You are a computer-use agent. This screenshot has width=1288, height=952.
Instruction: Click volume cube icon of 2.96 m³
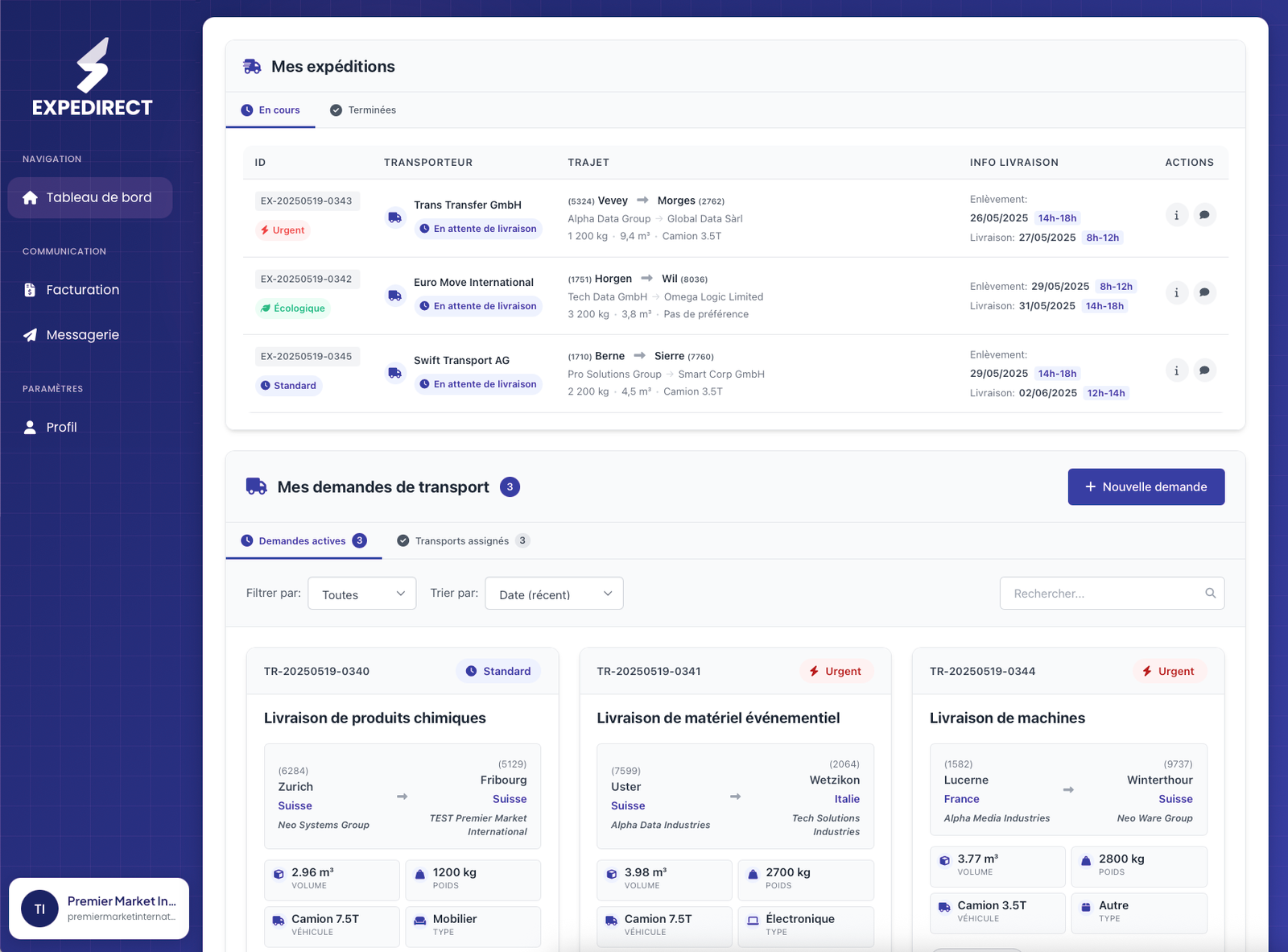(279, 874)
